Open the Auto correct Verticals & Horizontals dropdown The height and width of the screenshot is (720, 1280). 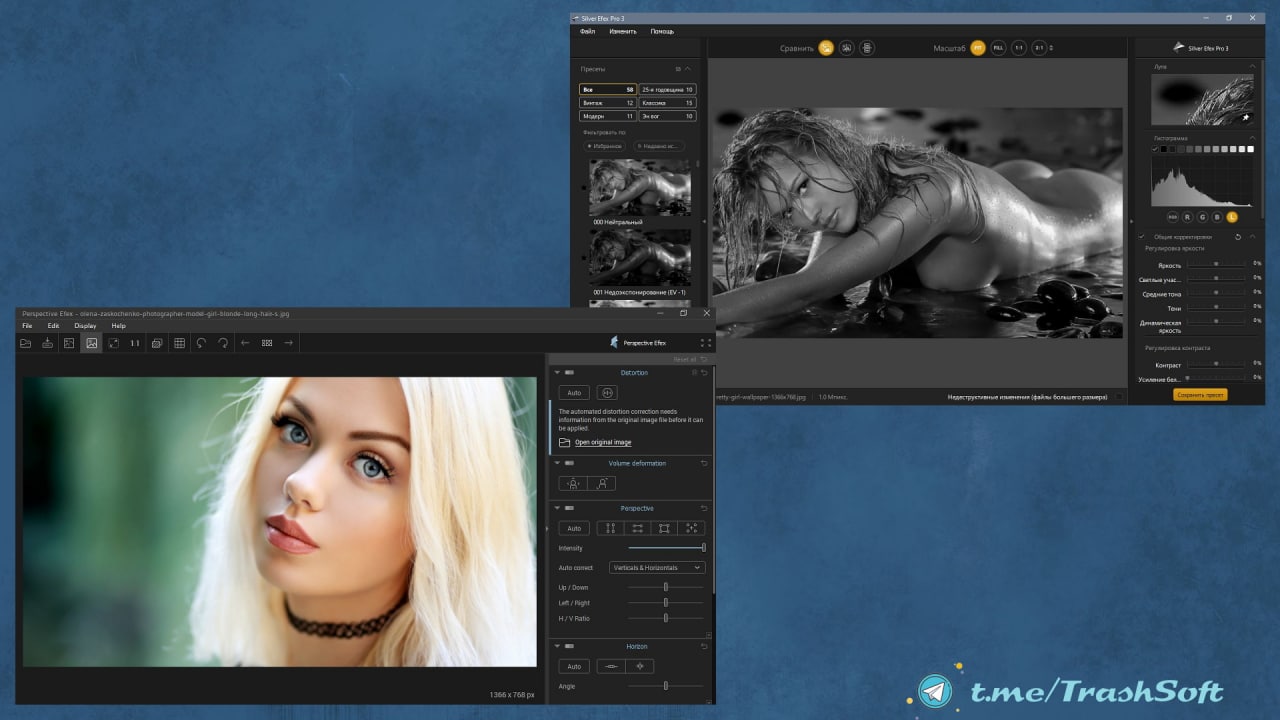[x=657, y=568]
